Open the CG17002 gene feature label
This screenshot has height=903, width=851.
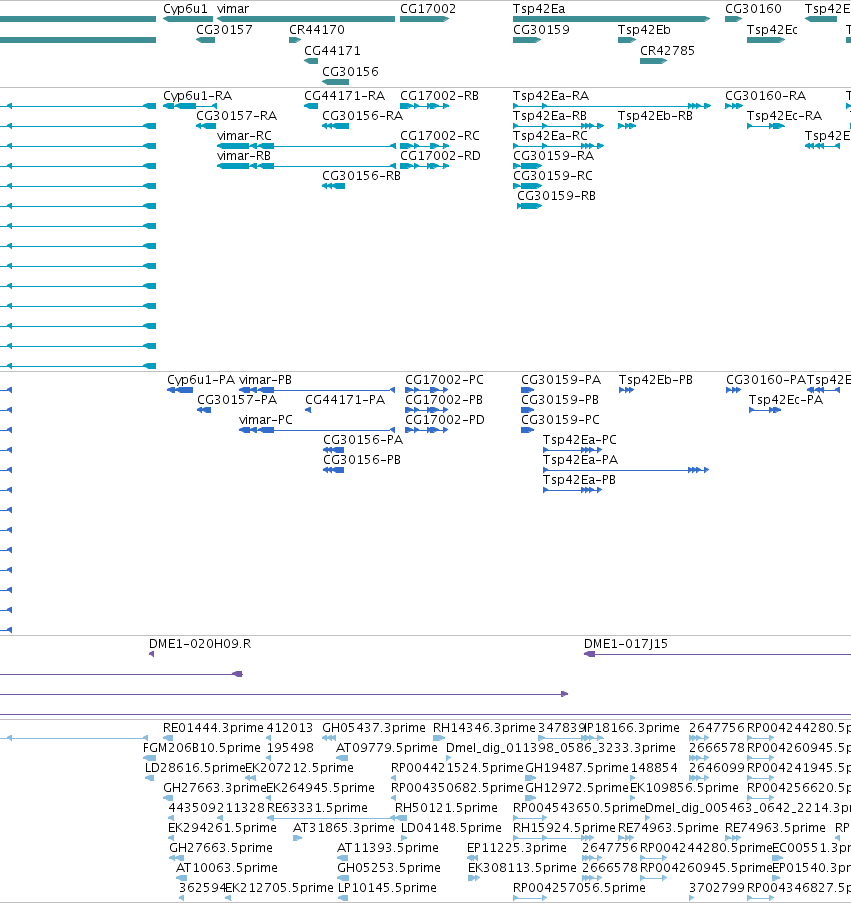(428, 9)
